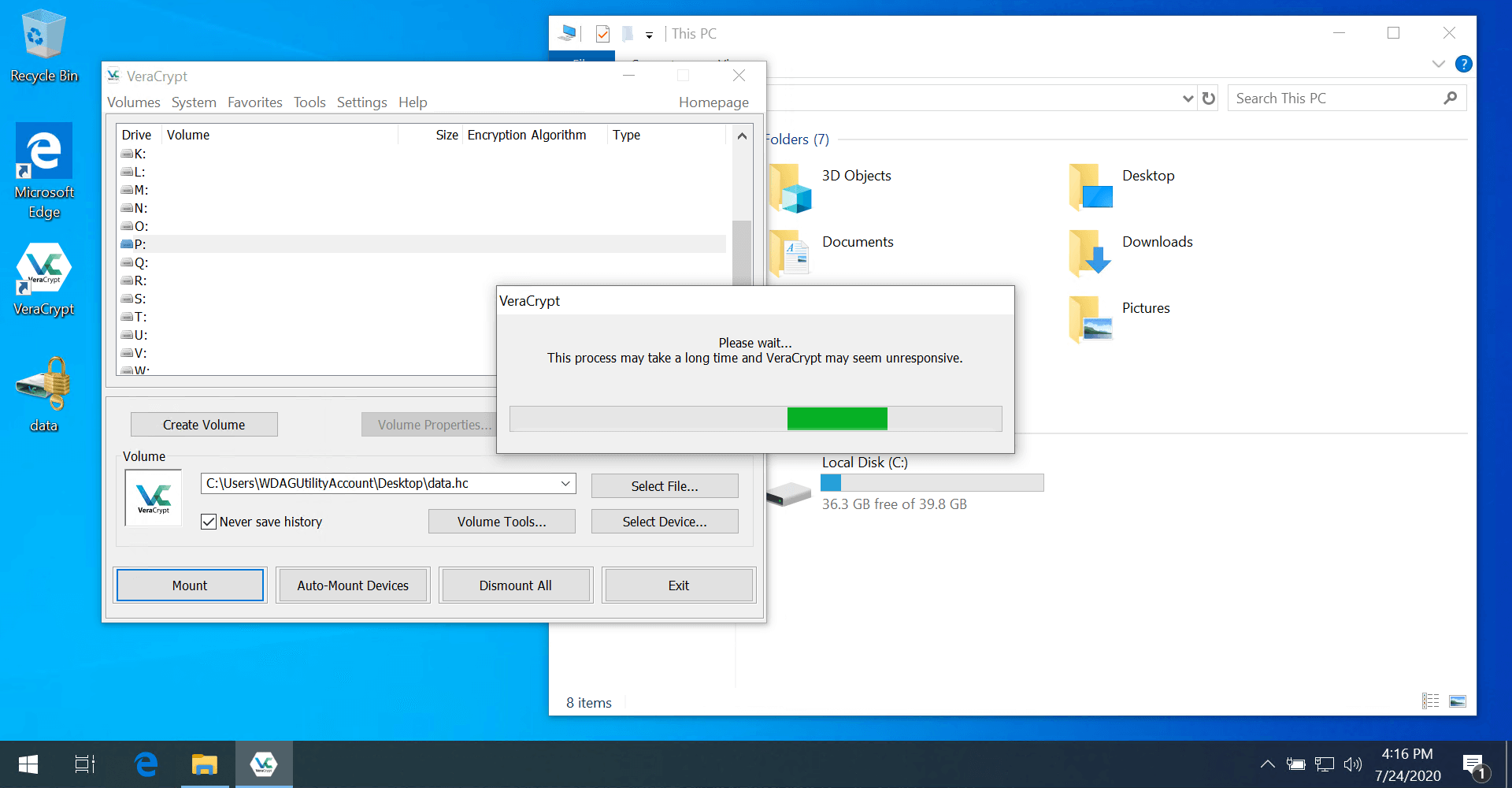This screenshot has width=1512, height=788.
Task: Click the Create Volume button
Action: coord(204,424)
